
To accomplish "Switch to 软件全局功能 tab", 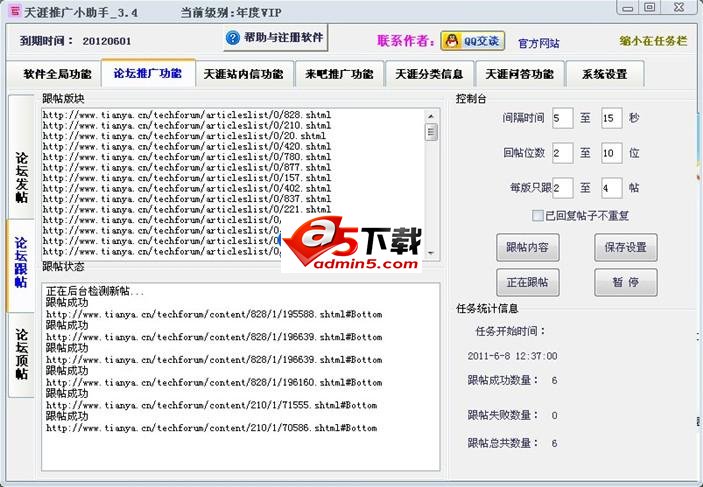I will click(57, 74).
